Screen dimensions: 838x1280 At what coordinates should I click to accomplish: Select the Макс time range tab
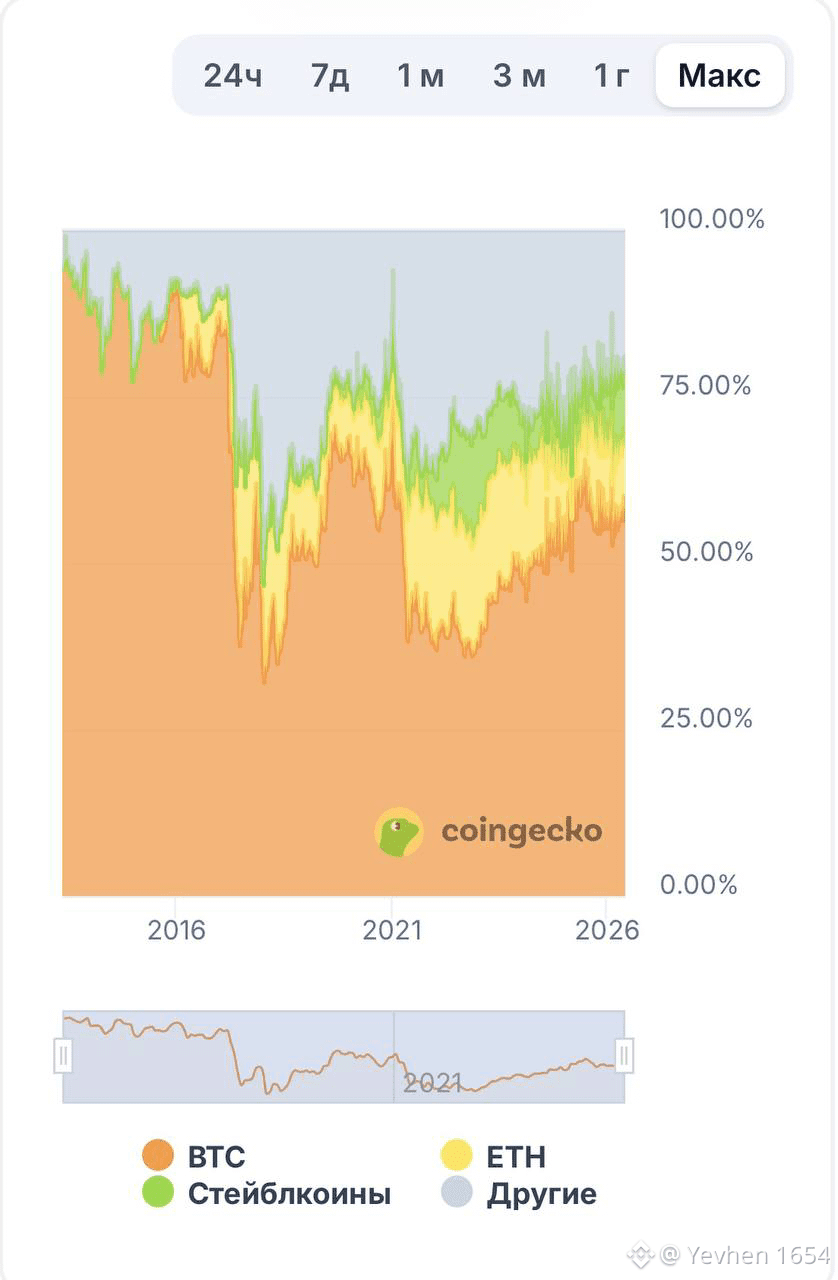point(720,75)
